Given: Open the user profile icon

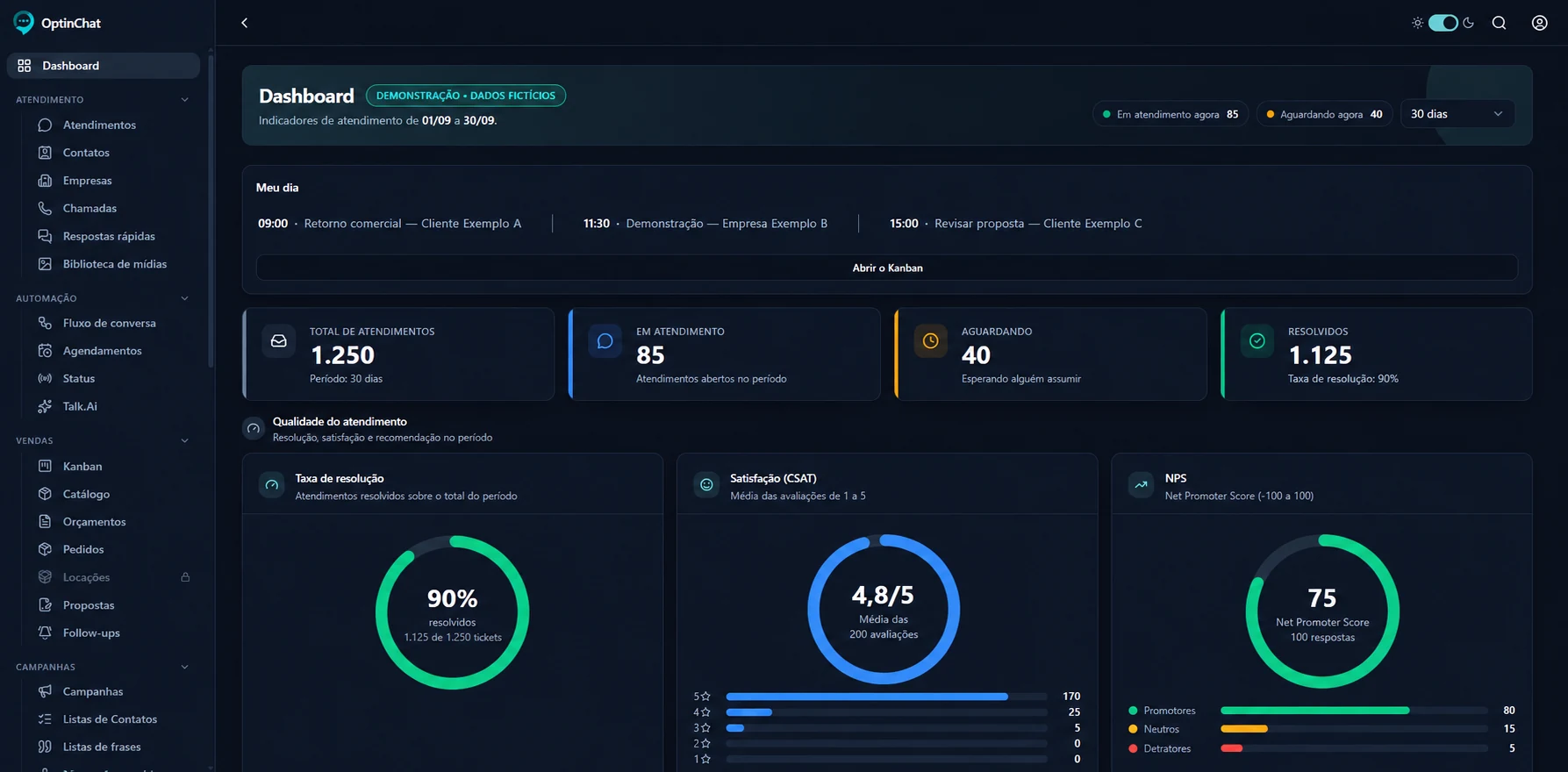Looking at the screenshot, I should click(1539, 23).
